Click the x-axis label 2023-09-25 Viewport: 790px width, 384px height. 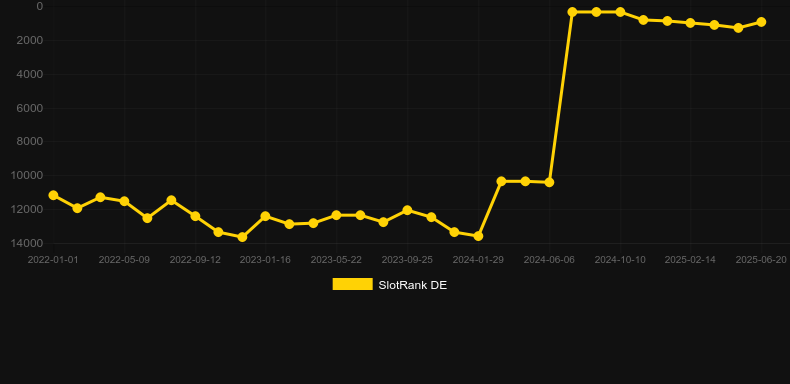(x=407, y=260)
